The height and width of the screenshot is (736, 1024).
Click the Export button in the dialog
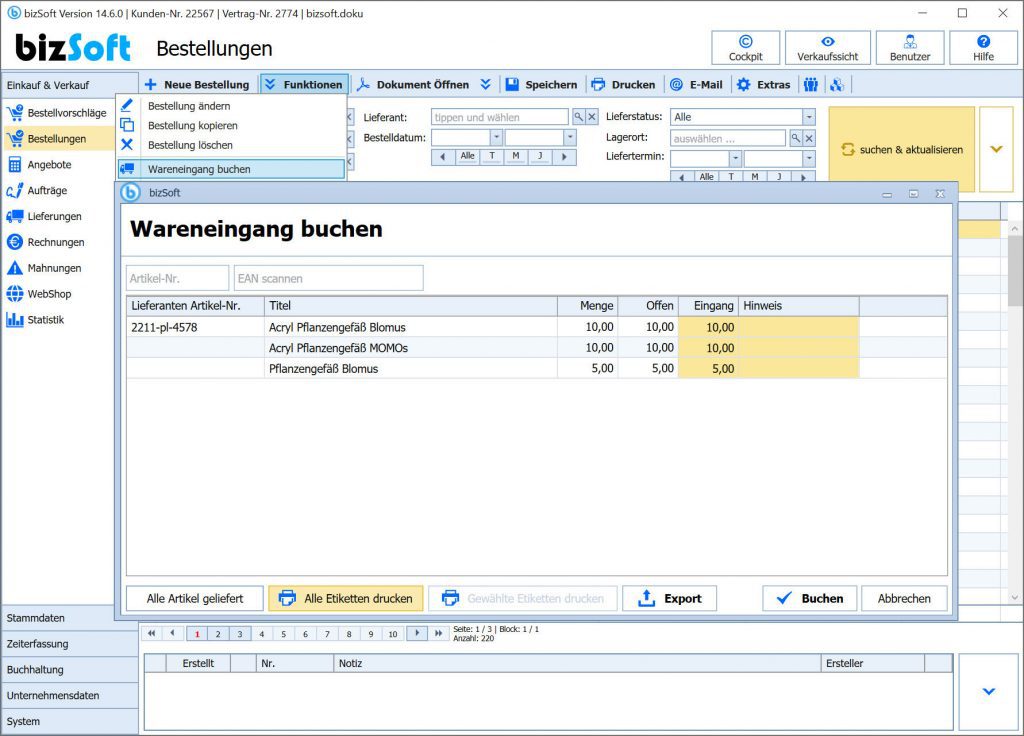pyautogui.click(x=669, y=598)
